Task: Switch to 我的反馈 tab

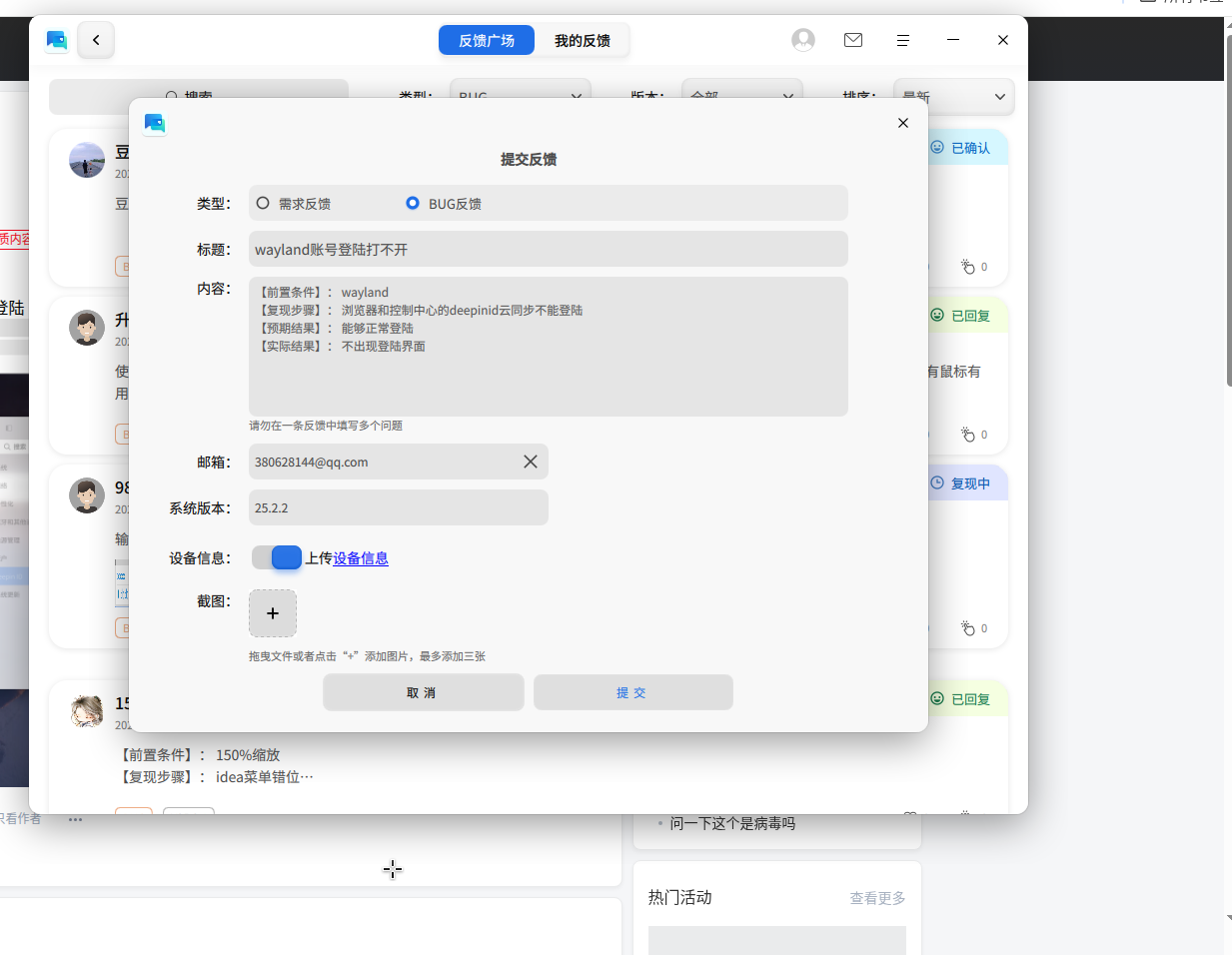Action: click(583, 40)
